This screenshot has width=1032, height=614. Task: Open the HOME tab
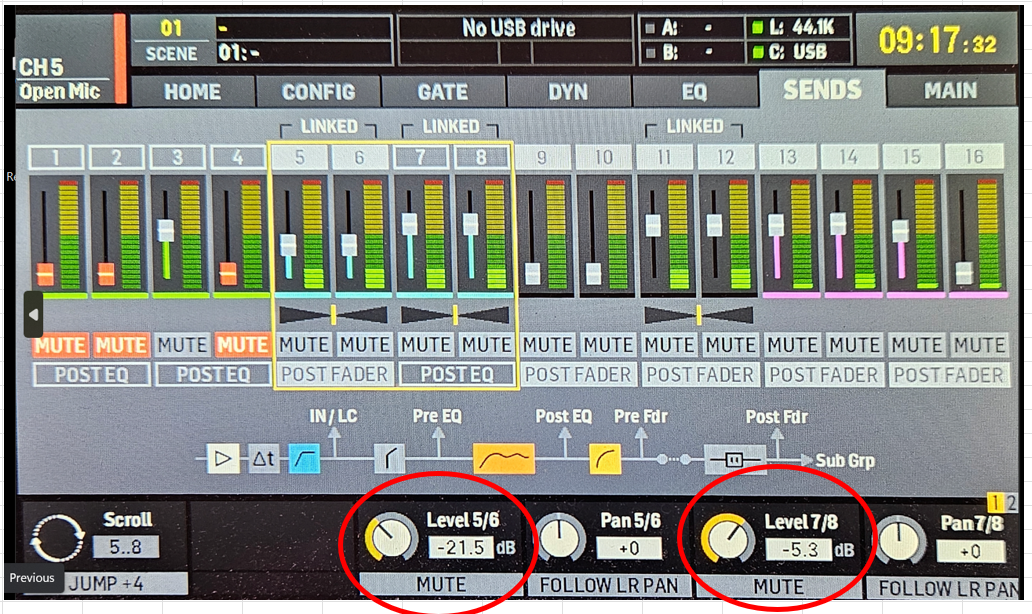[192, 91]
